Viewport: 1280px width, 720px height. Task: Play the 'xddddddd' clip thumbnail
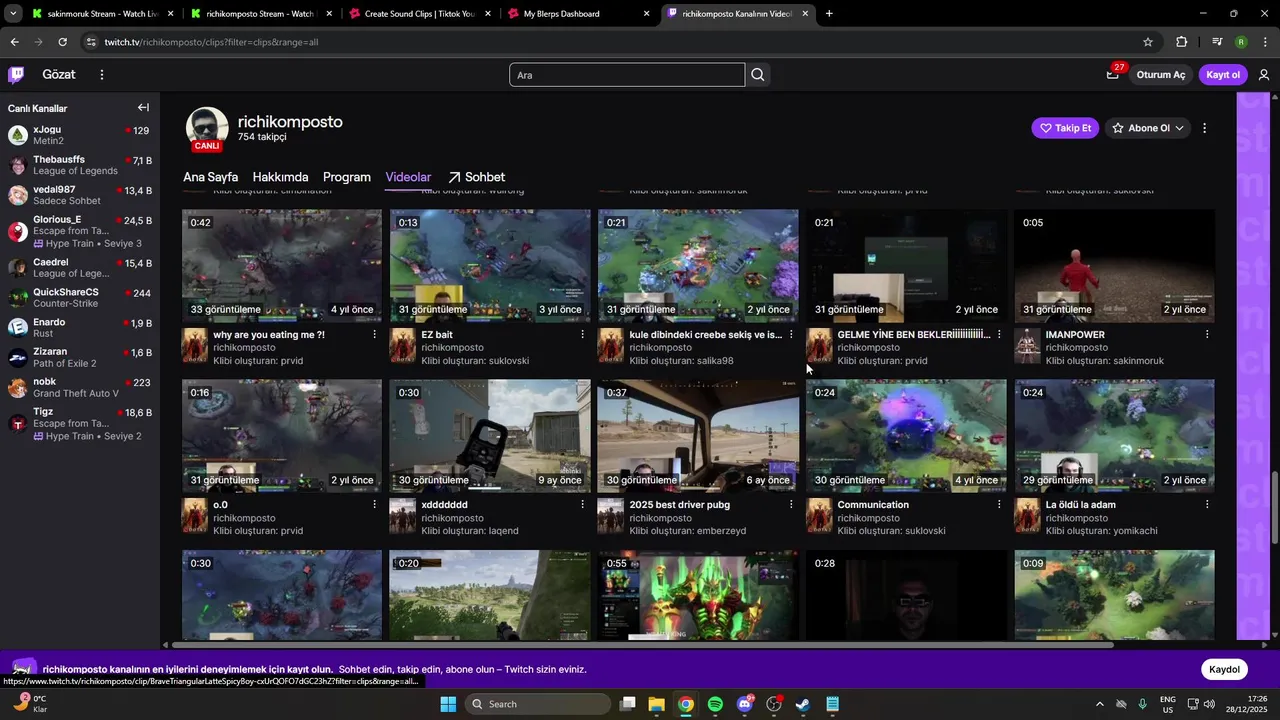[490, 435]
